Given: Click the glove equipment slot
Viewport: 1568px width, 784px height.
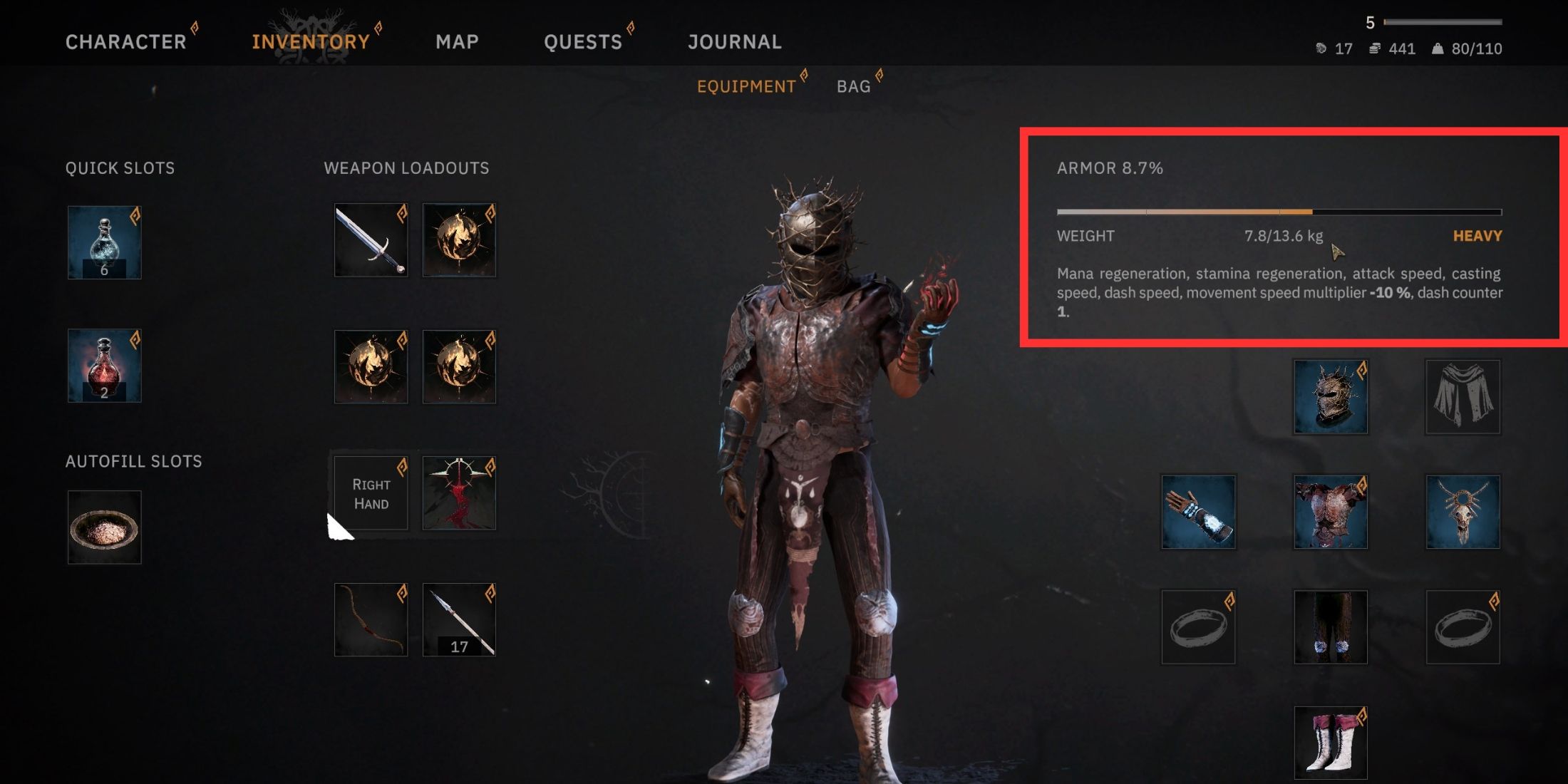Looking at the screenshot, I should (1198, 512).
